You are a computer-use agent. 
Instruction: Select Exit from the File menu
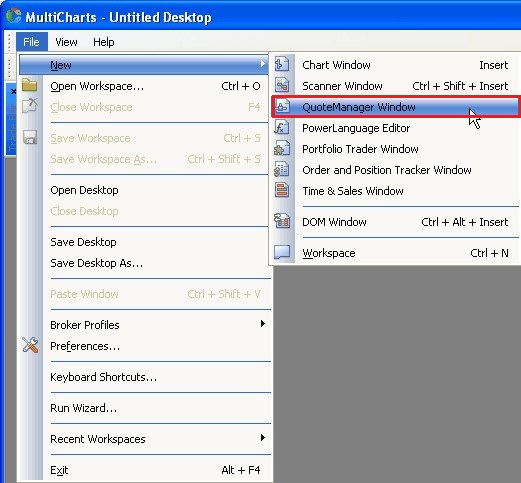143,470
